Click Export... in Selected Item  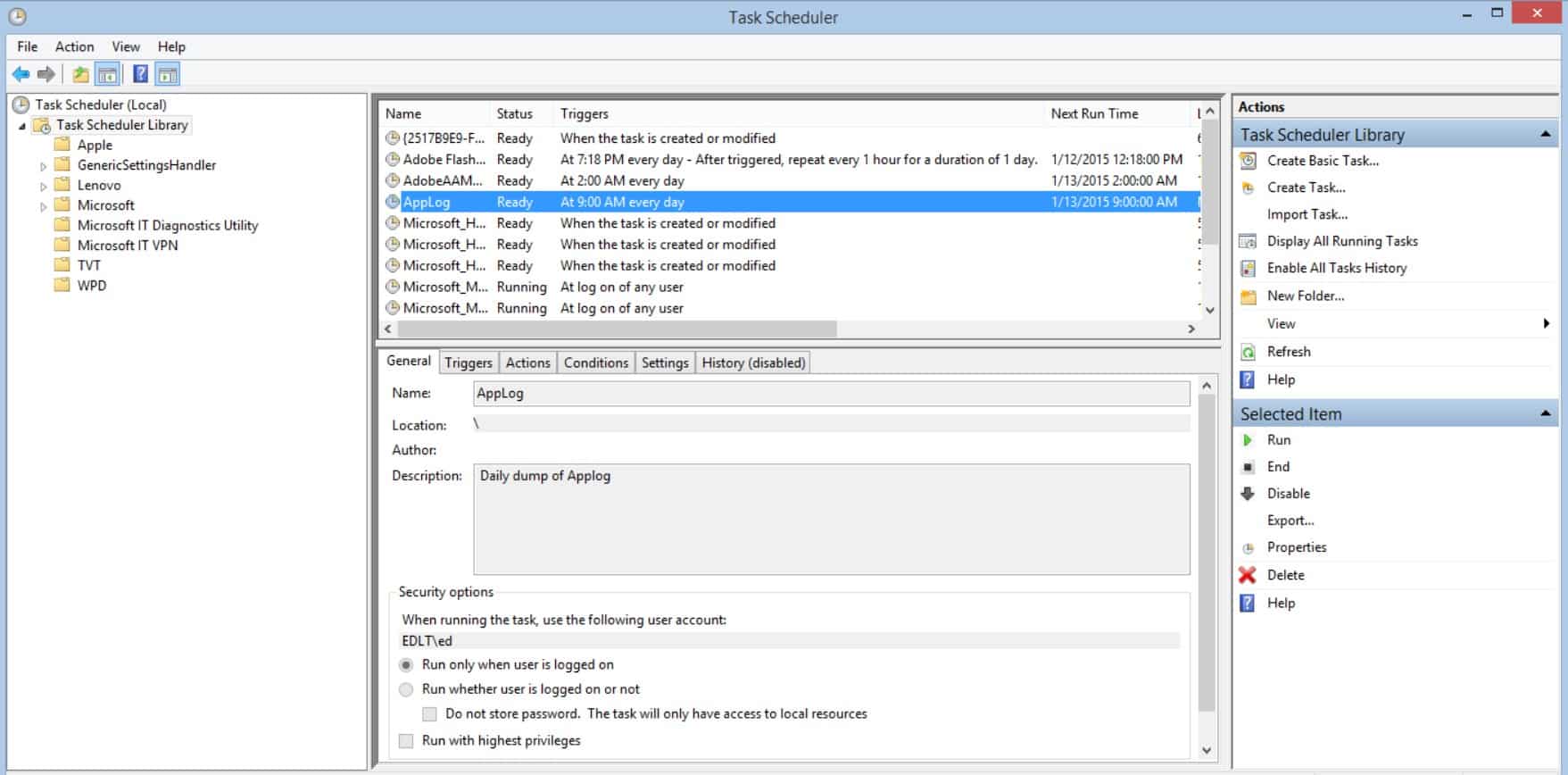coord(1290,521)
